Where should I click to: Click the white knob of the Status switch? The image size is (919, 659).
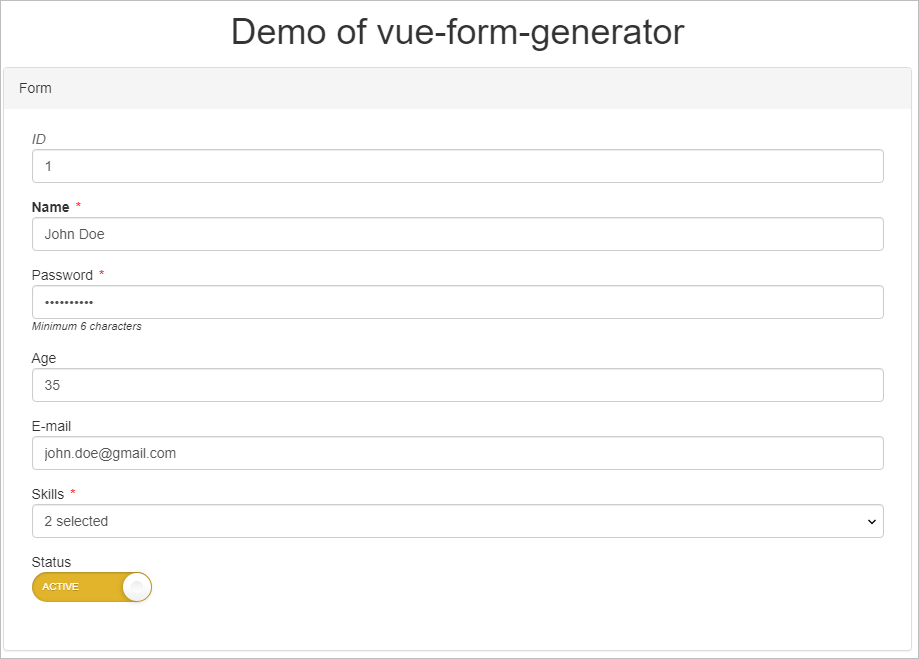(x=137, y=587)
